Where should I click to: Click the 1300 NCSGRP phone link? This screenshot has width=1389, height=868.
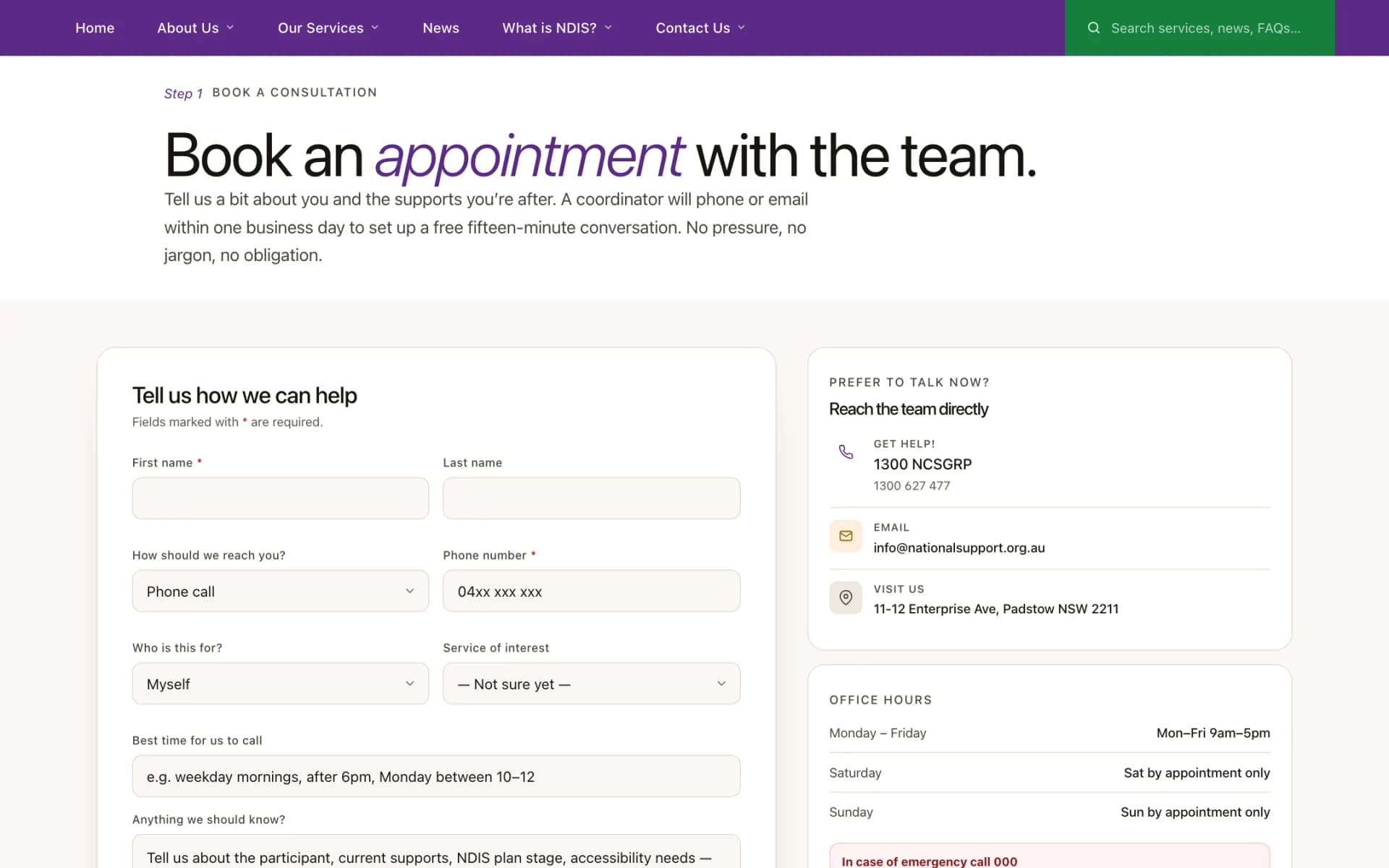click(x=922, y=464)
